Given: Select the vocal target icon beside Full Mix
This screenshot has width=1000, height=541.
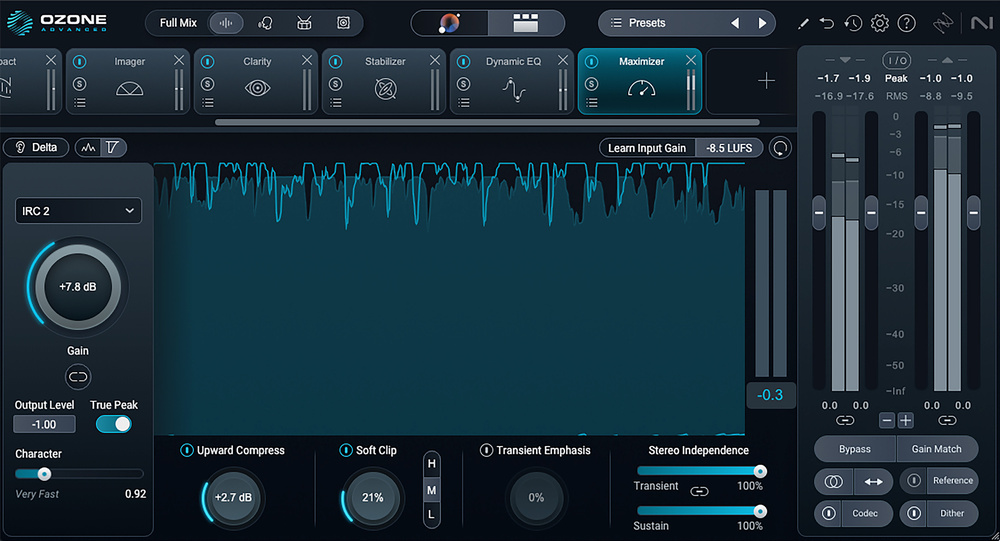Looking at the screenshot, I should coord(265,23).
